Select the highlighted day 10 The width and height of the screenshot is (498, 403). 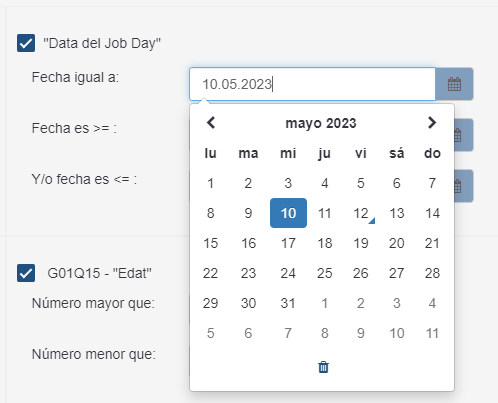point(288,213)
